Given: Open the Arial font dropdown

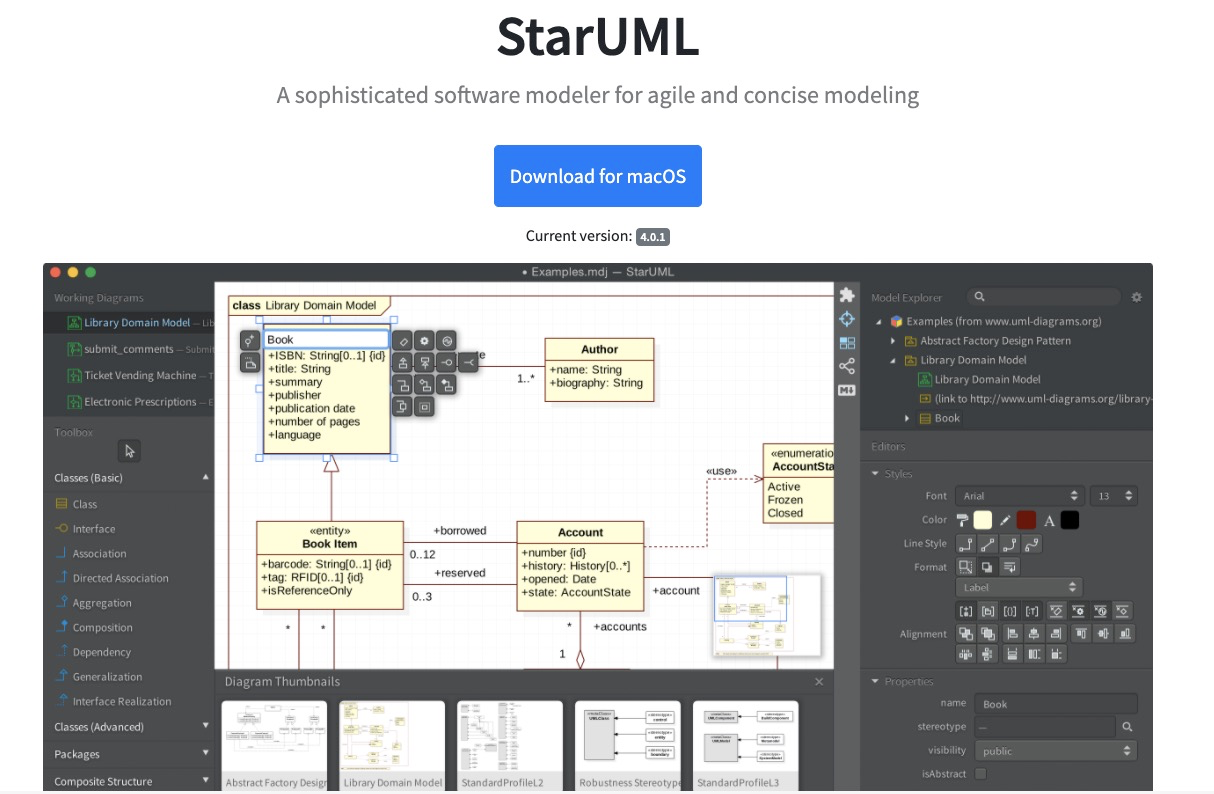Looking at the screenshot, I should point(1019,495).
